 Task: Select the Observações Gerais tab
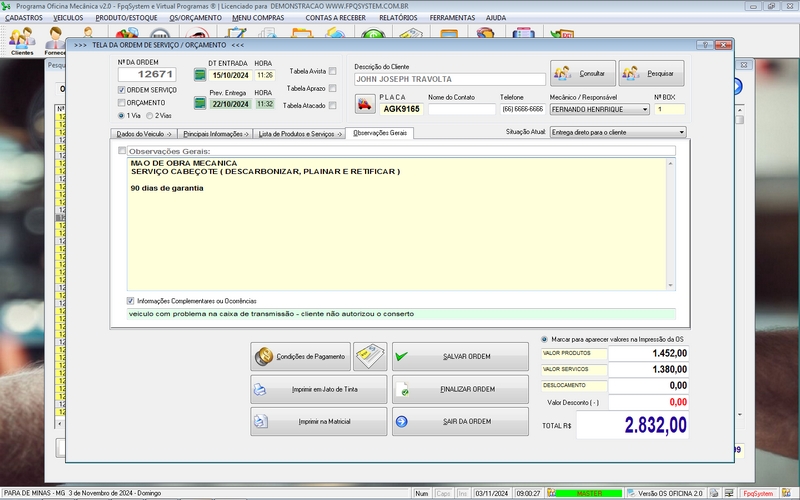380,133
